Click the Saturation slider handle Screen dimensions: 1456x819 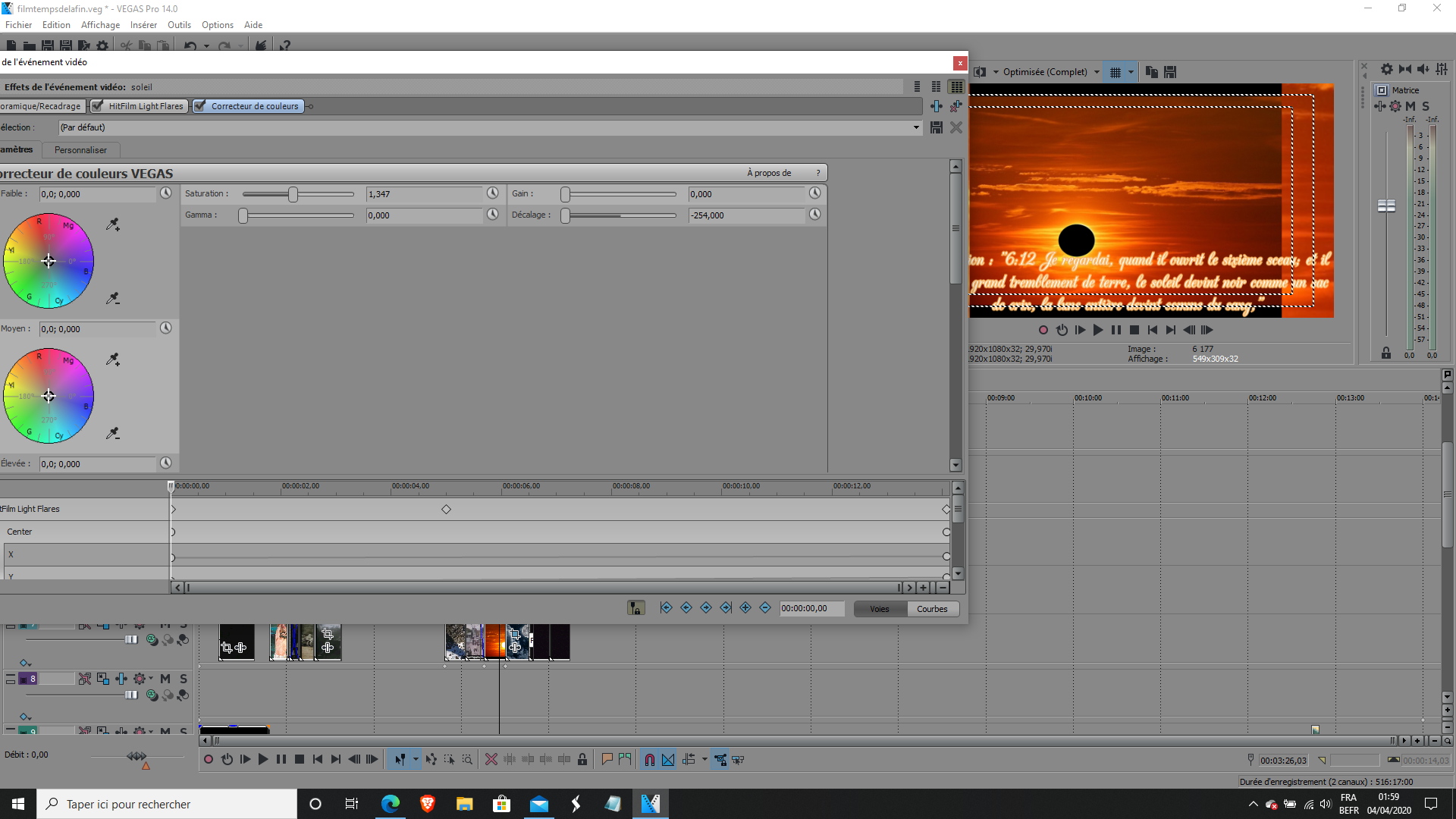[x=293, y=194]
